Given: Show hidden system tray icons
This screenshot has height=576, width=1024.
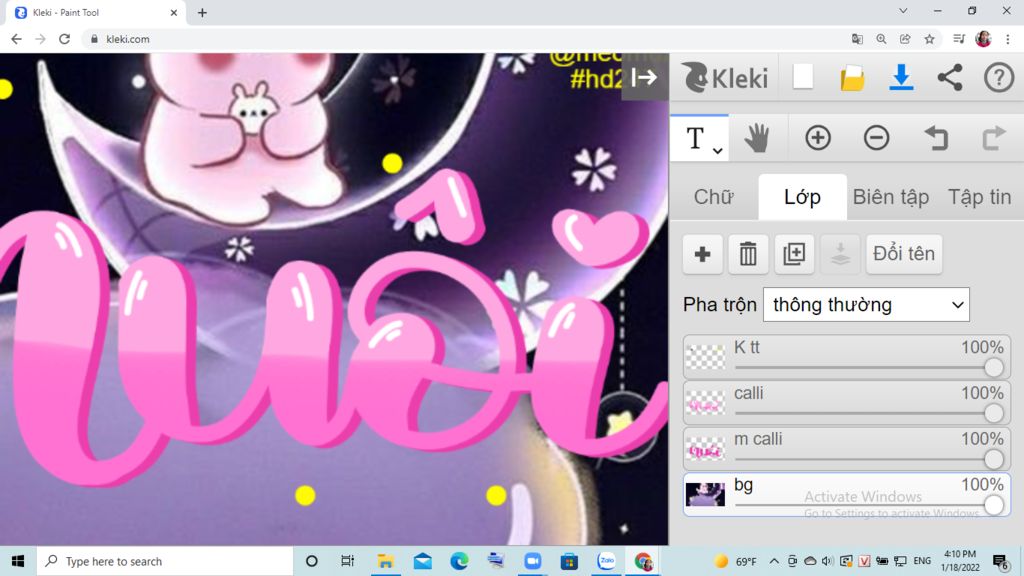Looking at the screenshot, I should click(774, 561).
